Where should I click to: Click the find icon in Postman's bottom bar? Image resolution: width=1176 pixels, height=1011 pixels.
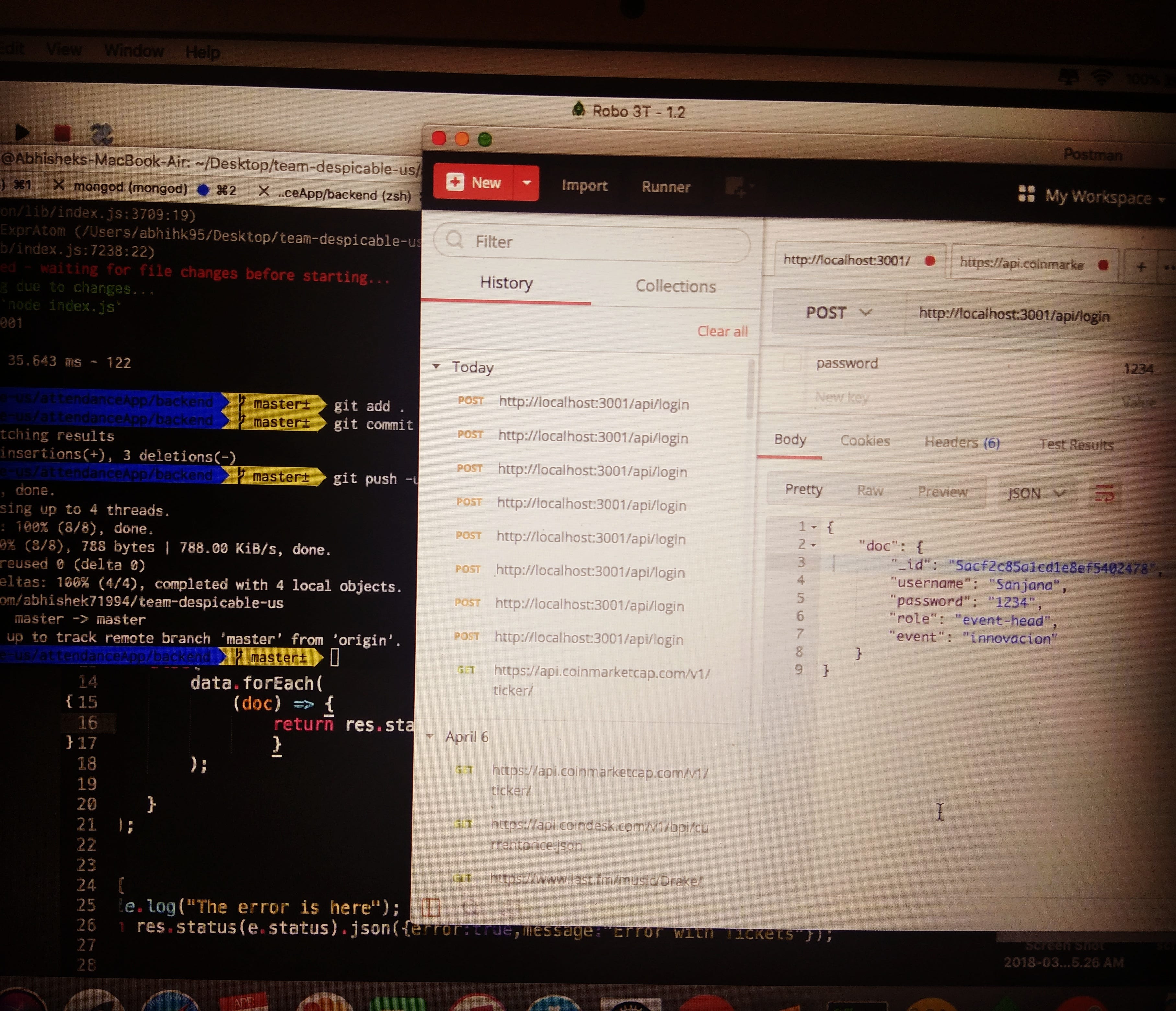471,908
